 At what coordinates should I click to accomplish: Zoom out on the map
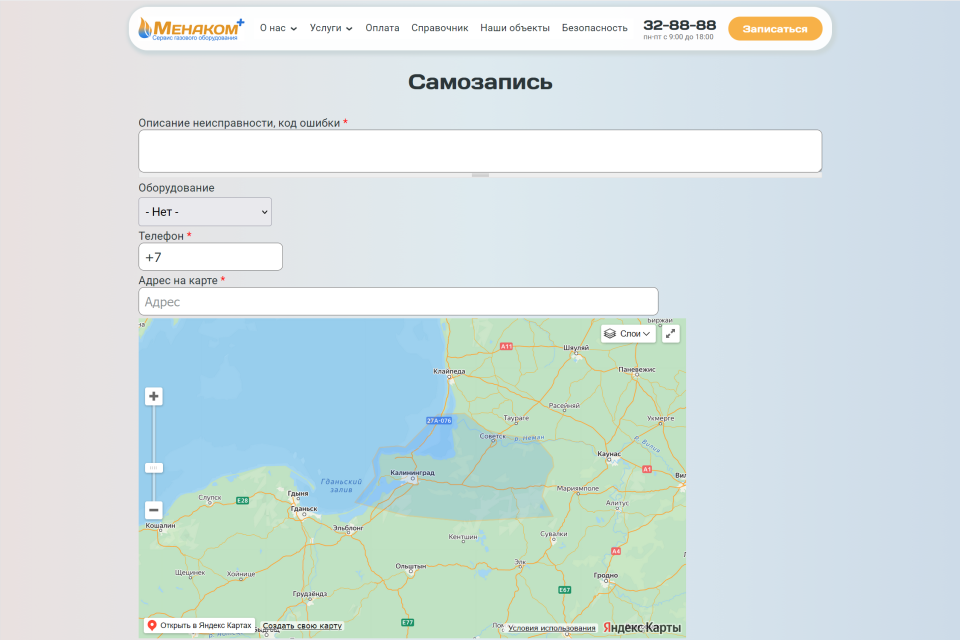click(154, 510)
